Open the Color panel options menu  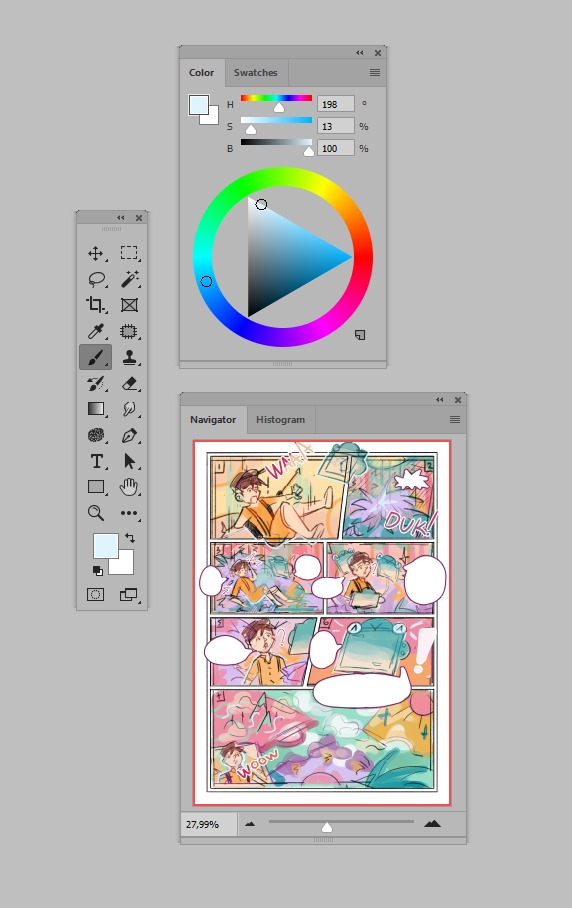375,72
